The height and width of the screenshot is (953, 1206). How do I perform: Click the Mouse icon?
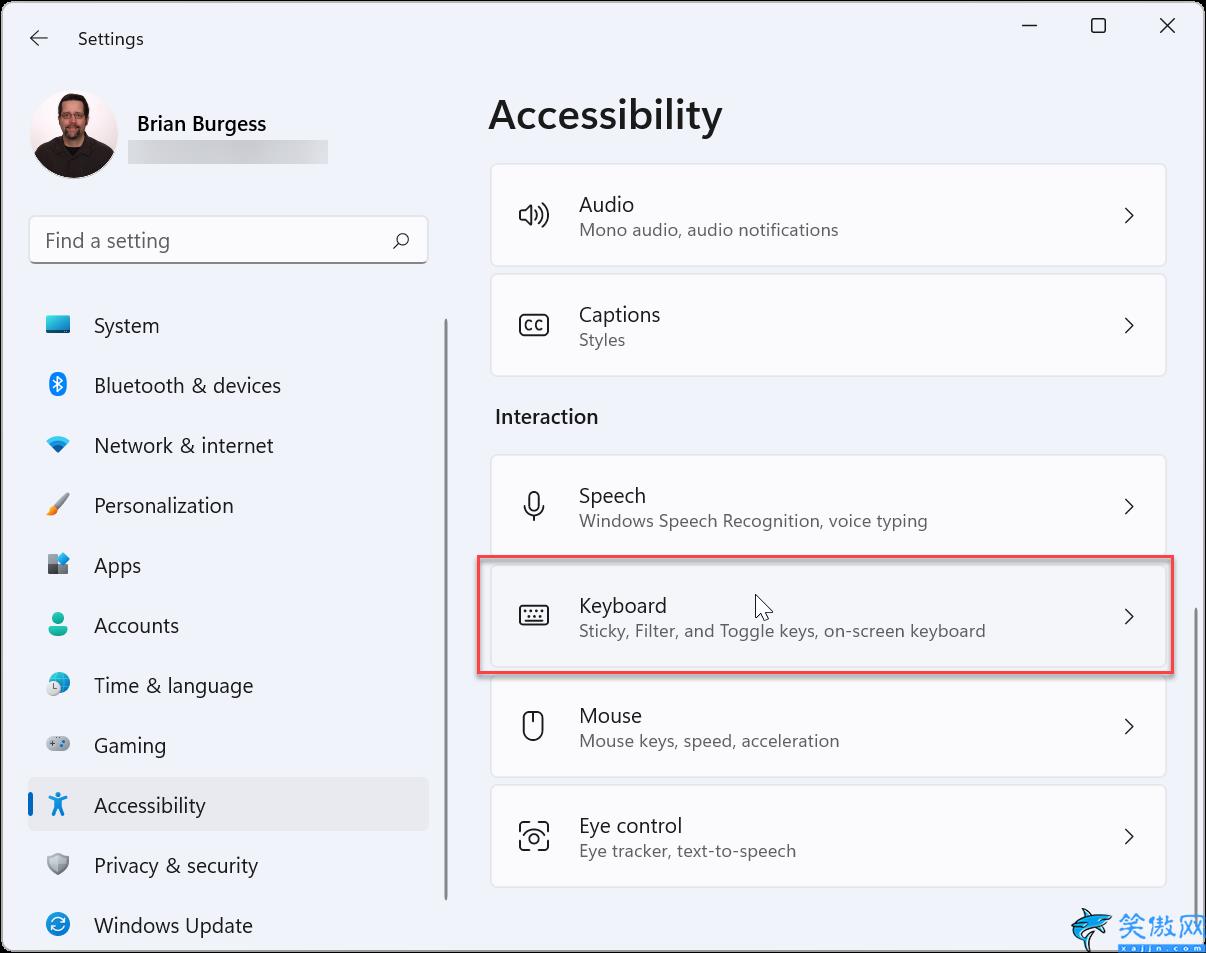pos(534,726)
